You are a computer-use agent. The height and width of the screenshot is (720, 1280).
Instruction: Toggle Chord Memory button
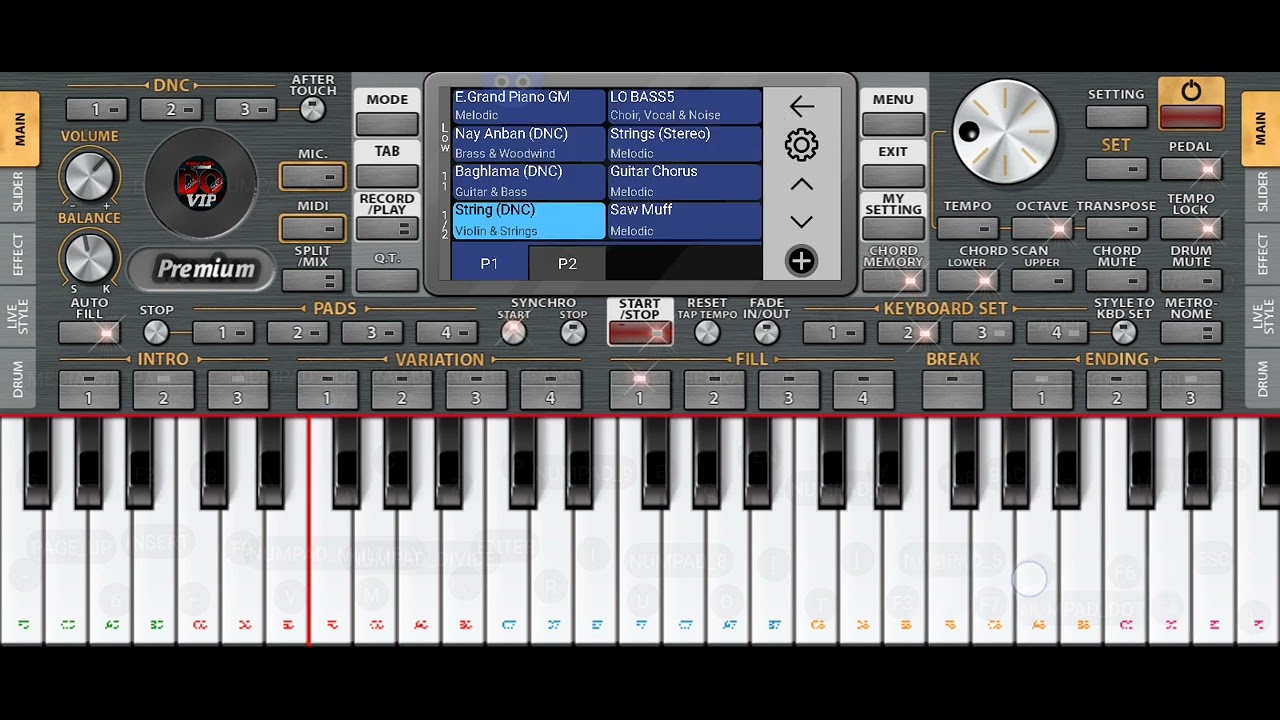893,281
